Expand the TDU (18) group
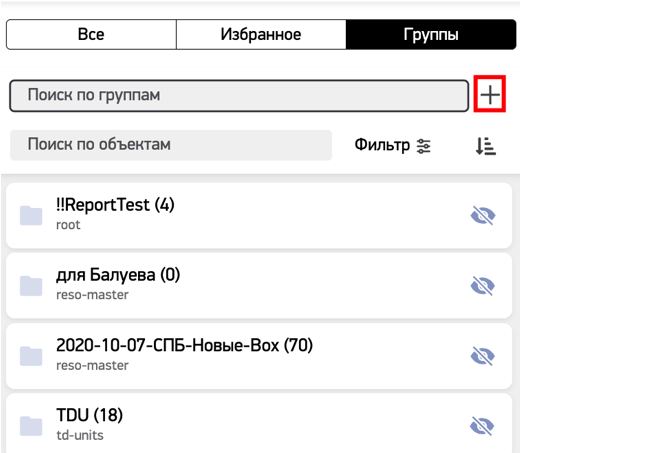Viewport: 646px width, 453px height. coord(89,416)
